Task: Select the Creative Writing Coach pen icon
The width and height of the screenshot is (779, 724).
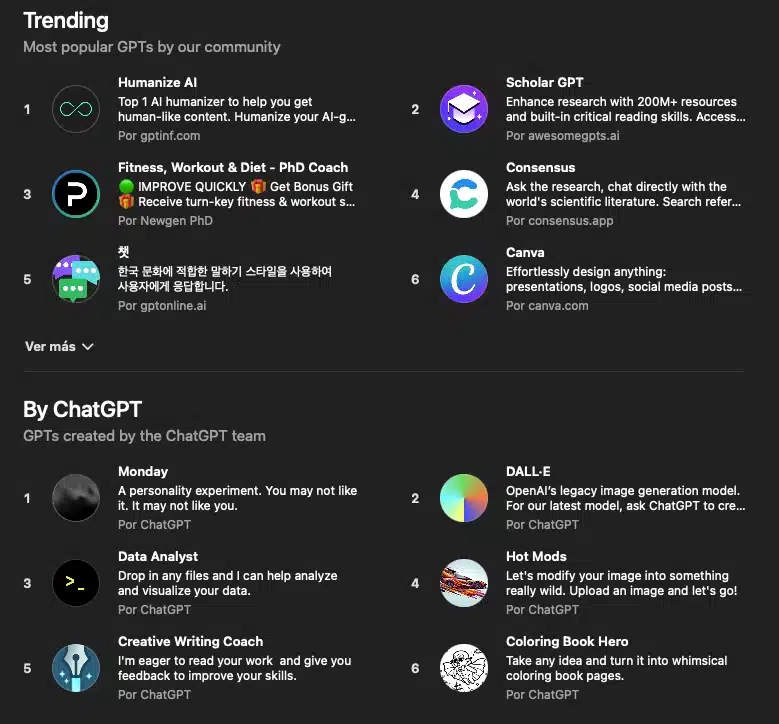Action: (x=76, y=668)
